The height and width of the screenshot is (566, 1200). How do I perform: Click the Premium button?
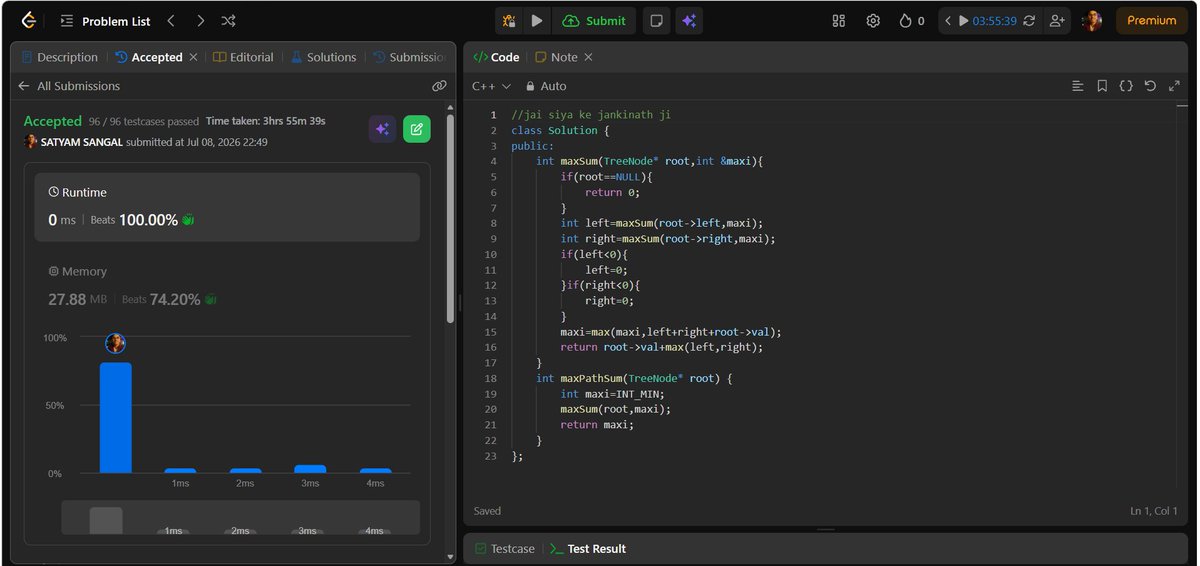[1151, 20]
